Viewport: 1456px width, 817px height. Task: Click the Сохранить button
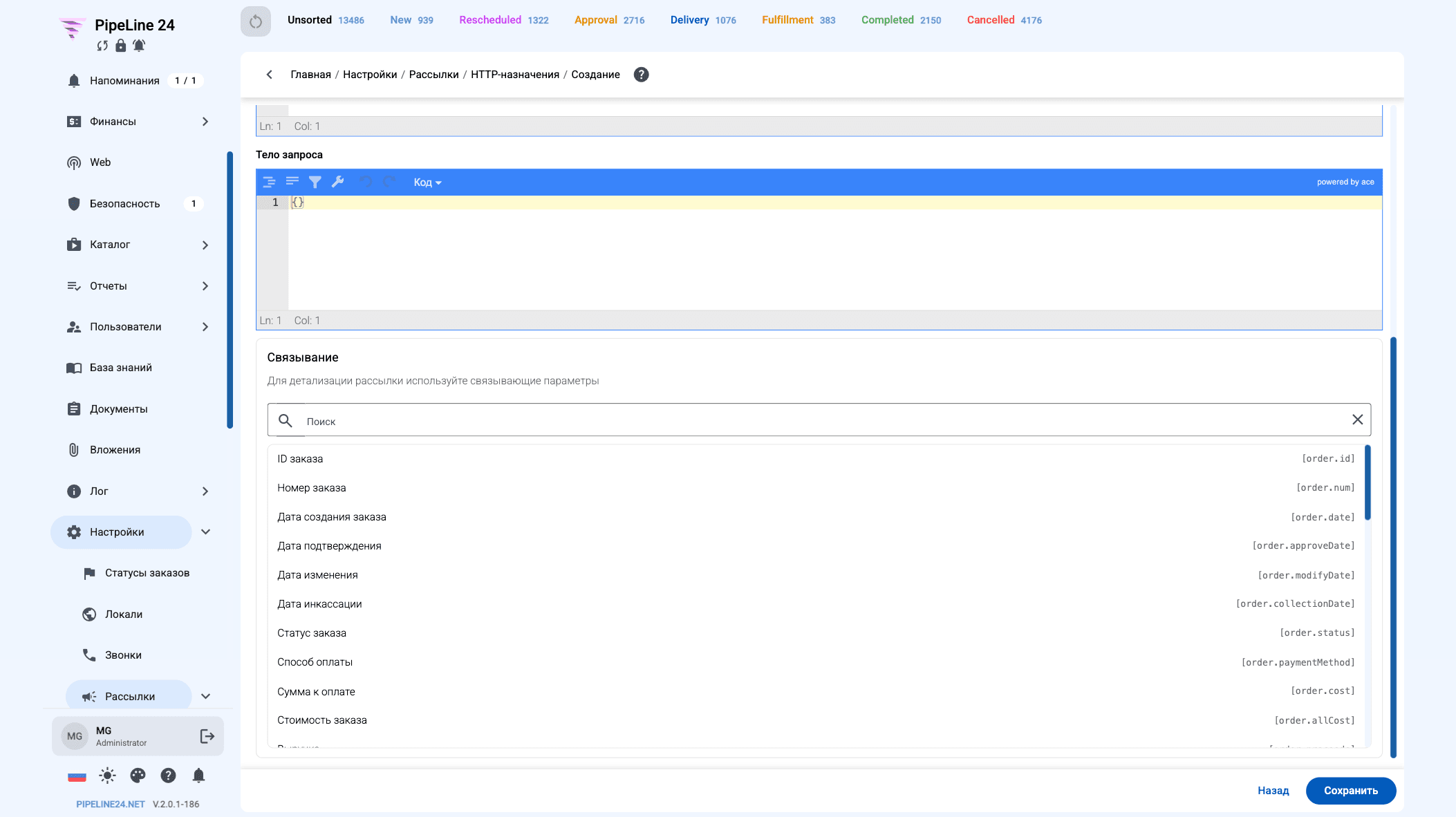click(1351, 791)
